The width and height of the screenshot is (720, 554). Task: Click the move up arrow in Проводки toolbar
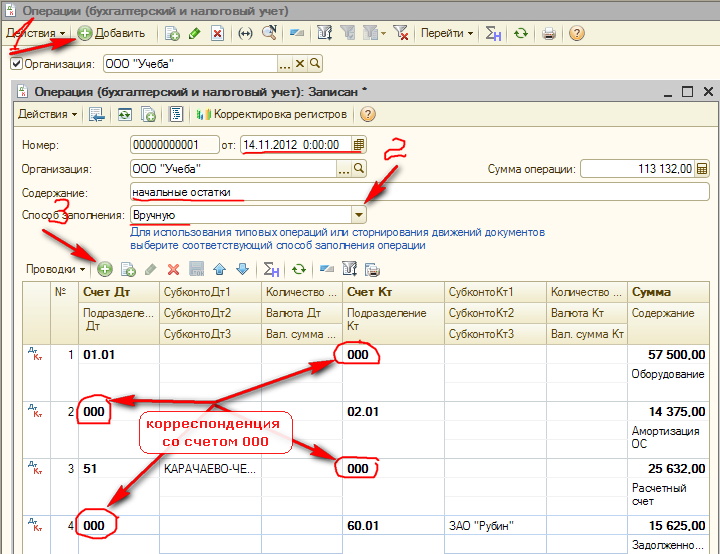(219, 269)
